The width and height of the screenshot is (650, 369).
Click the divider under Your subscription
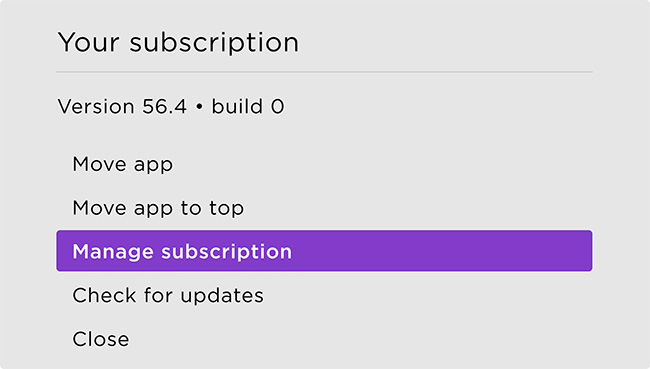coord(324,72)
